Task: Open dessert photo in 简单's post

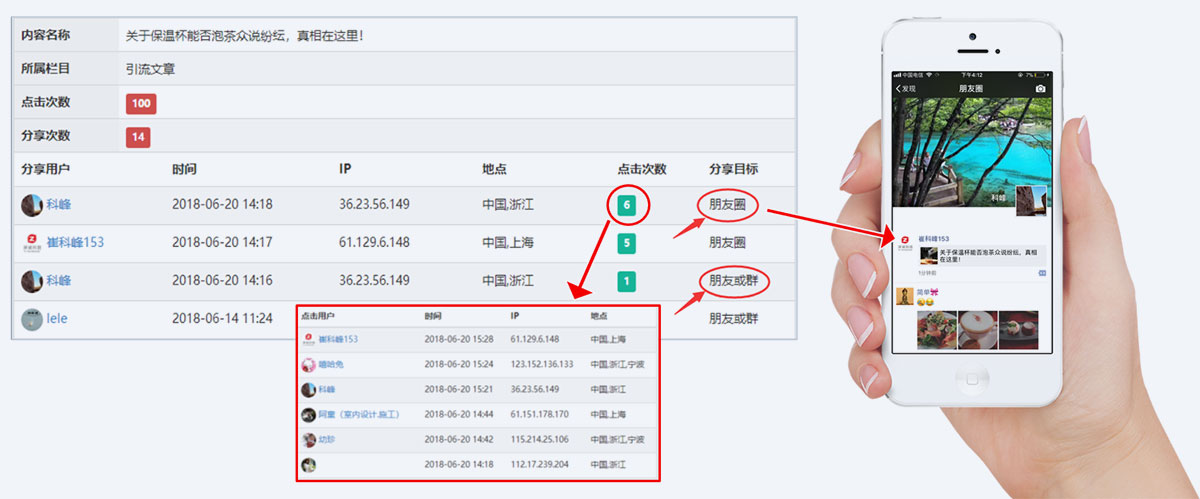Action: pos(1018,329)
